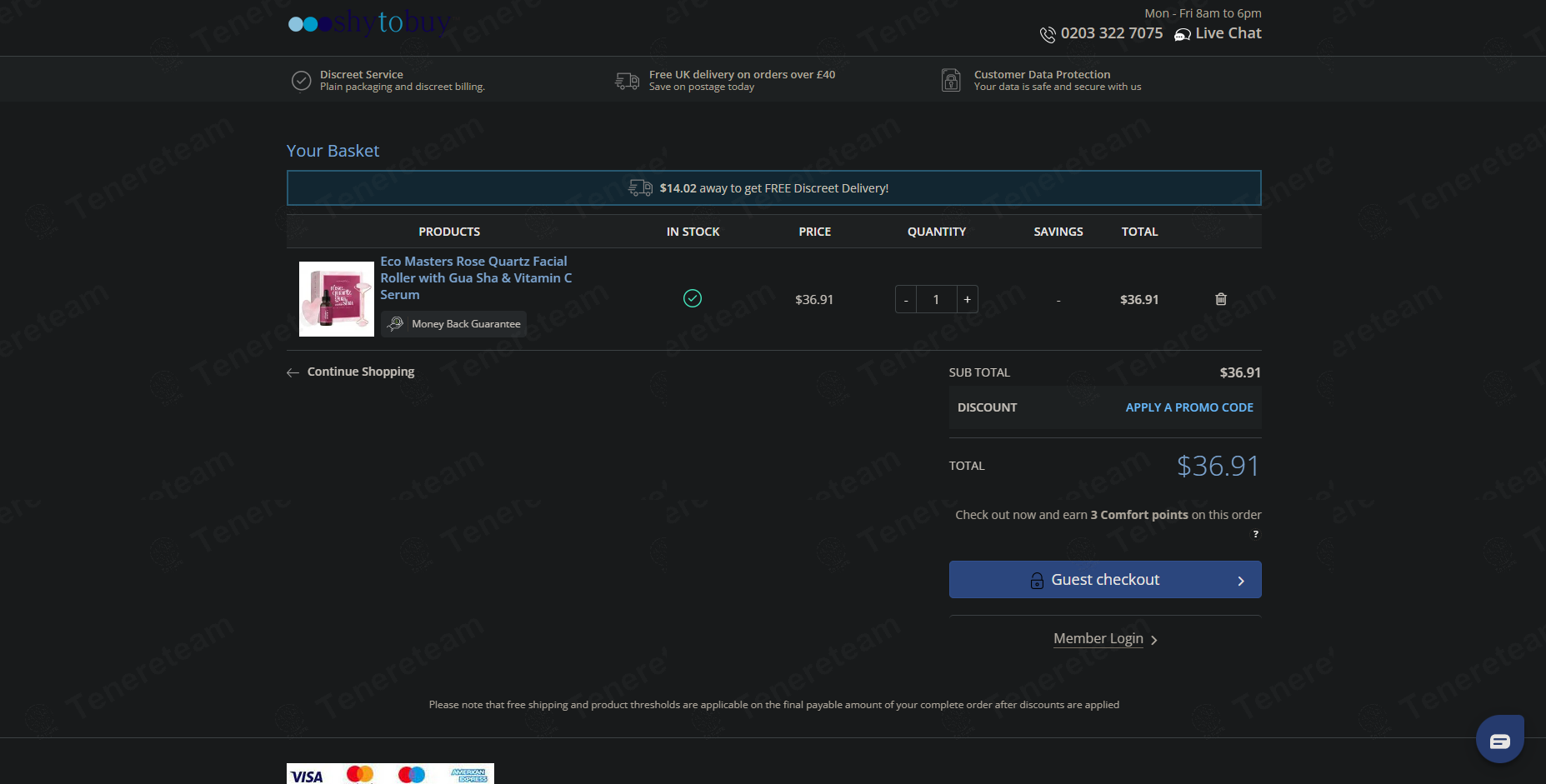The width and height of the screenshot is (1546, 784).
Task: Click the in-stock green checkmark icon
Action: [693, 298]
